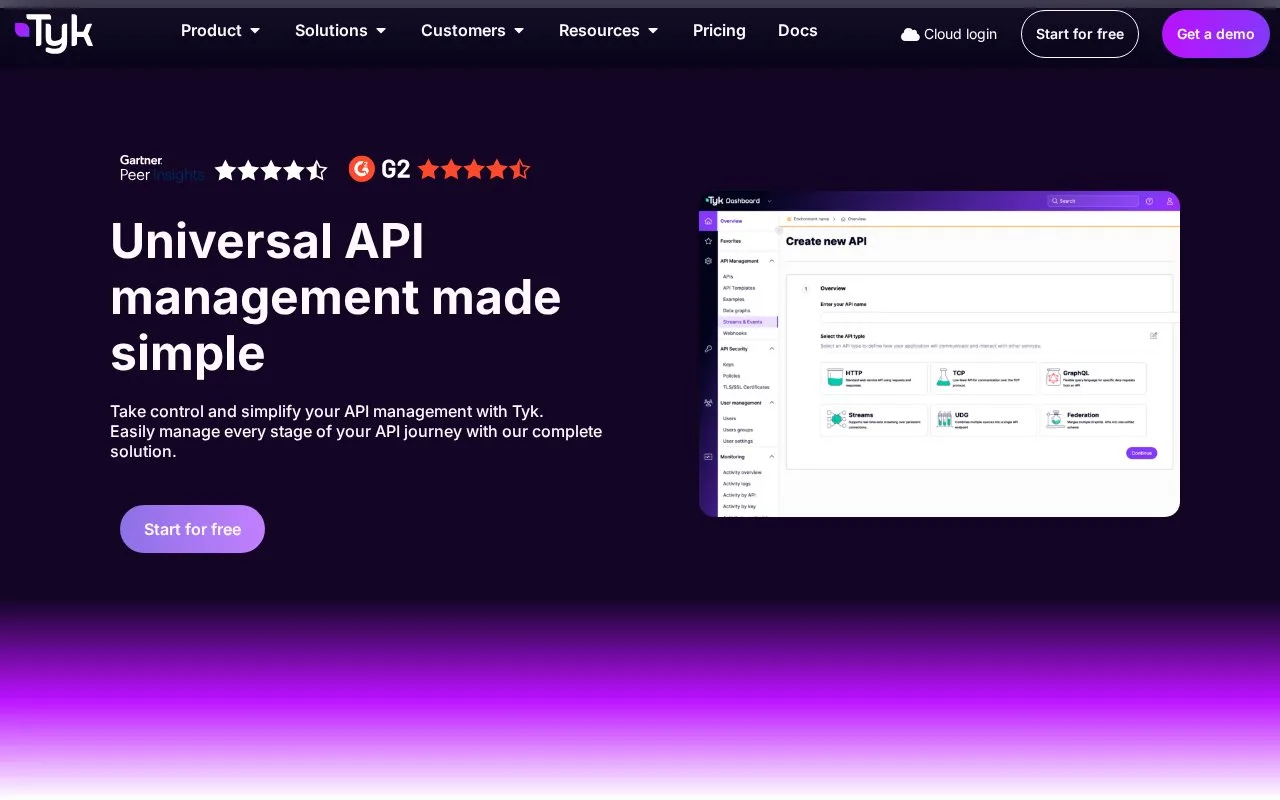1280x800 pixels.
Task: Select the GraphQL icon in the preview
Action: (1053, 378)
